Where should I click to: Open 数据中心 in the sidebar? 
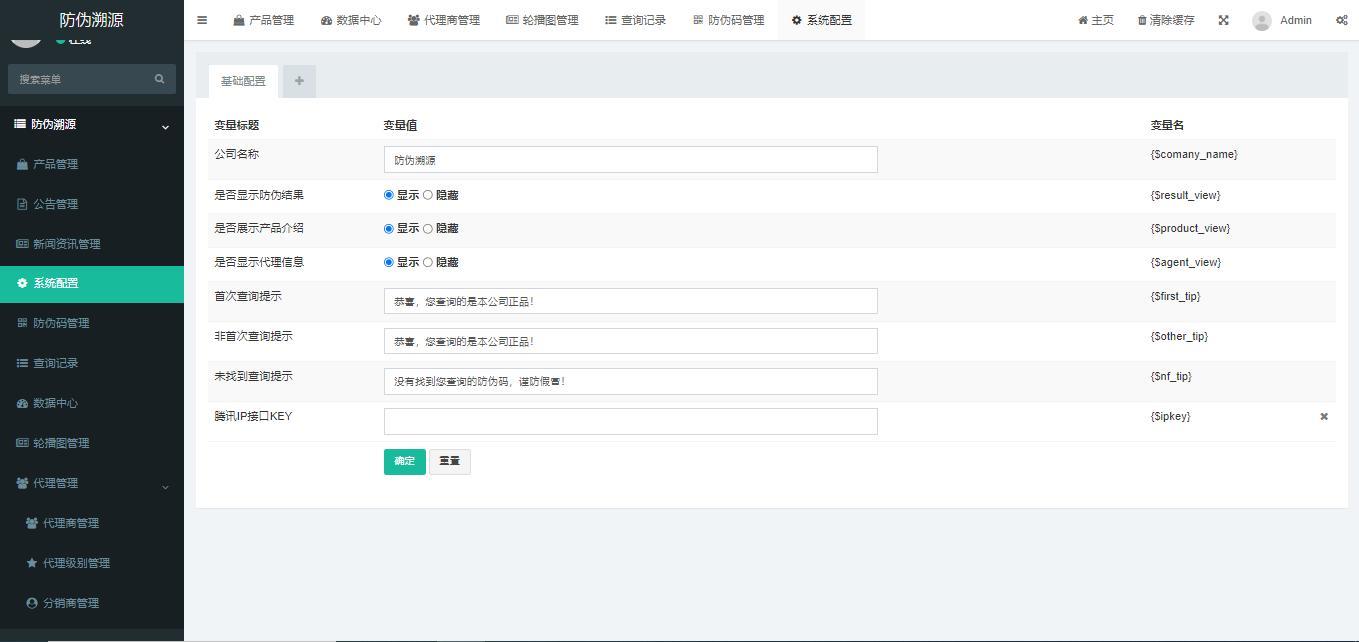[92, 403]
